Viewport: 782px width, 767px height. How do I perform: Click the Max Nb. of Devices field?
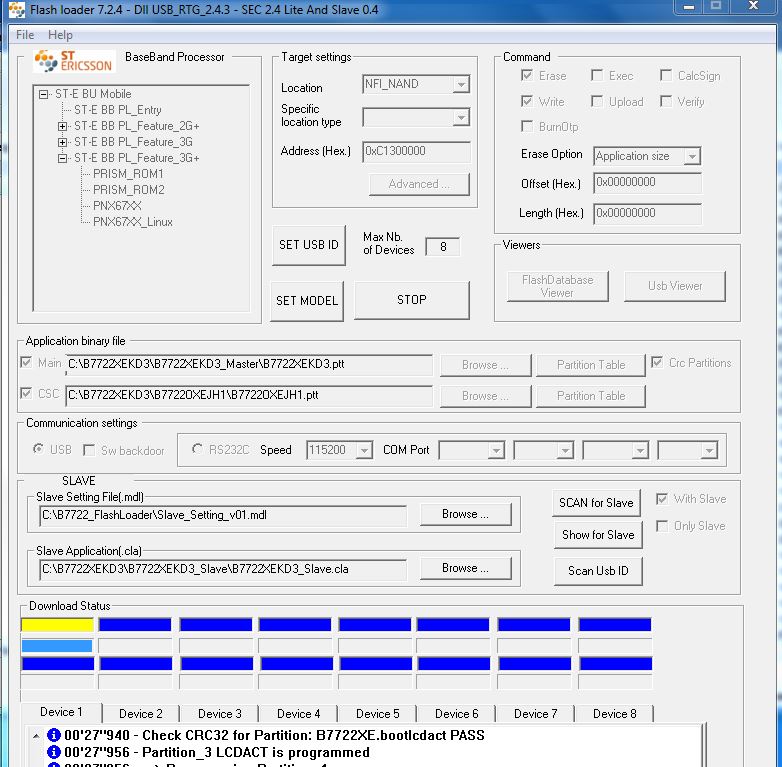pos(443,247)
